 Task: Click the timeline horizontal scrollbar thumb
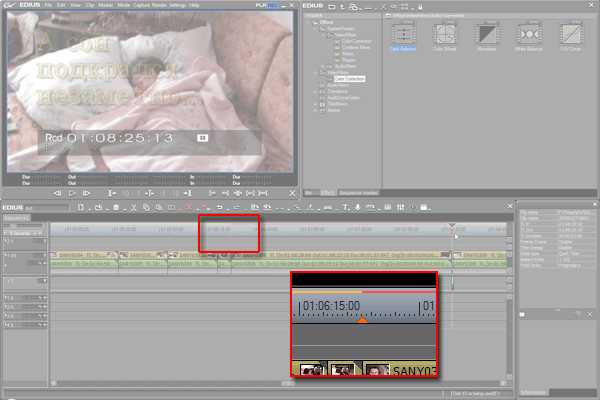pyautogui.click(x=288, y=383)
